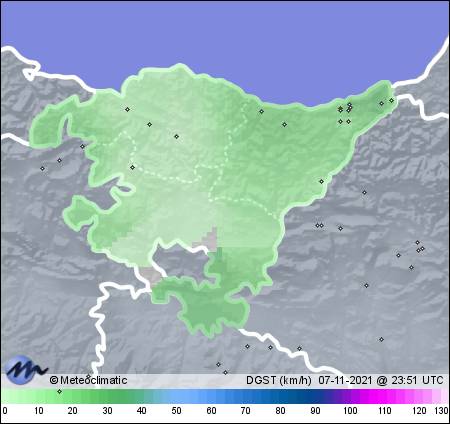Click the Meteoclimatic wave logo
The width and height of the screenshot is (450, 424).
[x=25, y=370]
